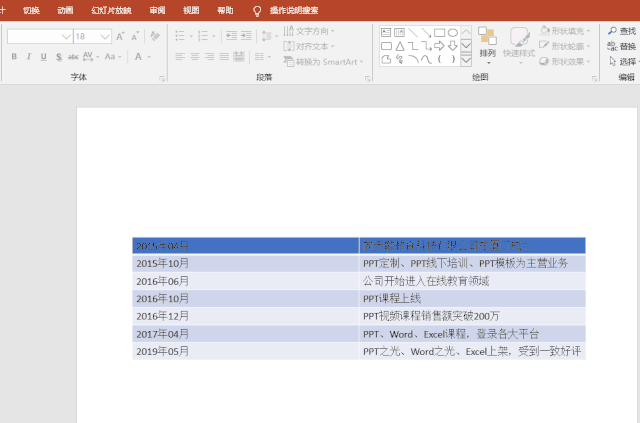Viewport: 640px width, 423px height.
Task: Open the 帮助 help tab
Action: pyautogui.click(x=225, y=10)
